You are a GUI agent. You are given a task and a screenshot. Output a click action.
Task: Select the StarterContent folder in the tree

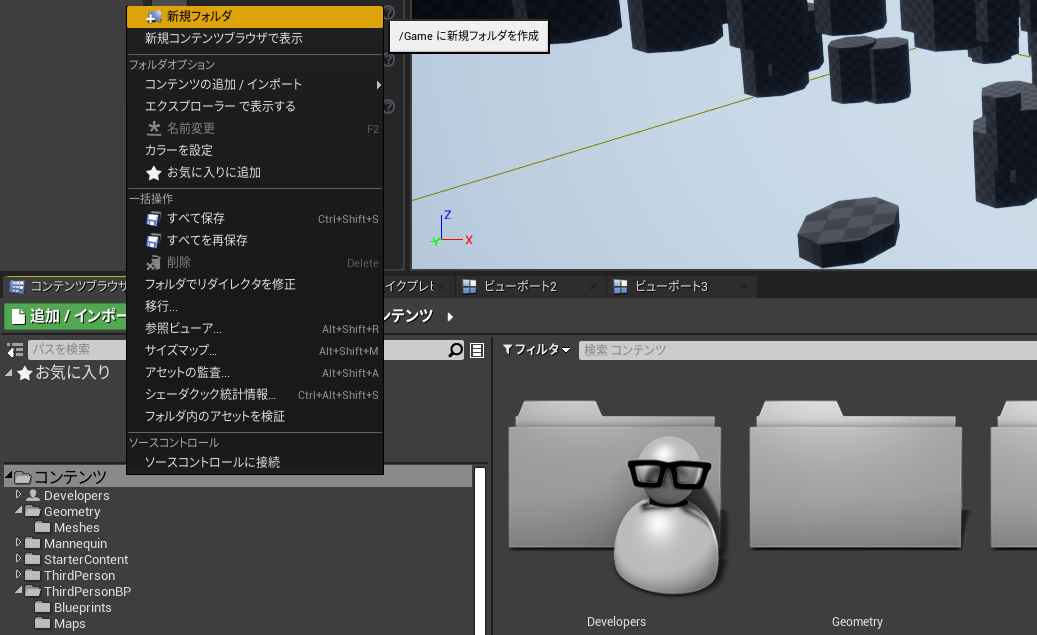pos(85,560)
